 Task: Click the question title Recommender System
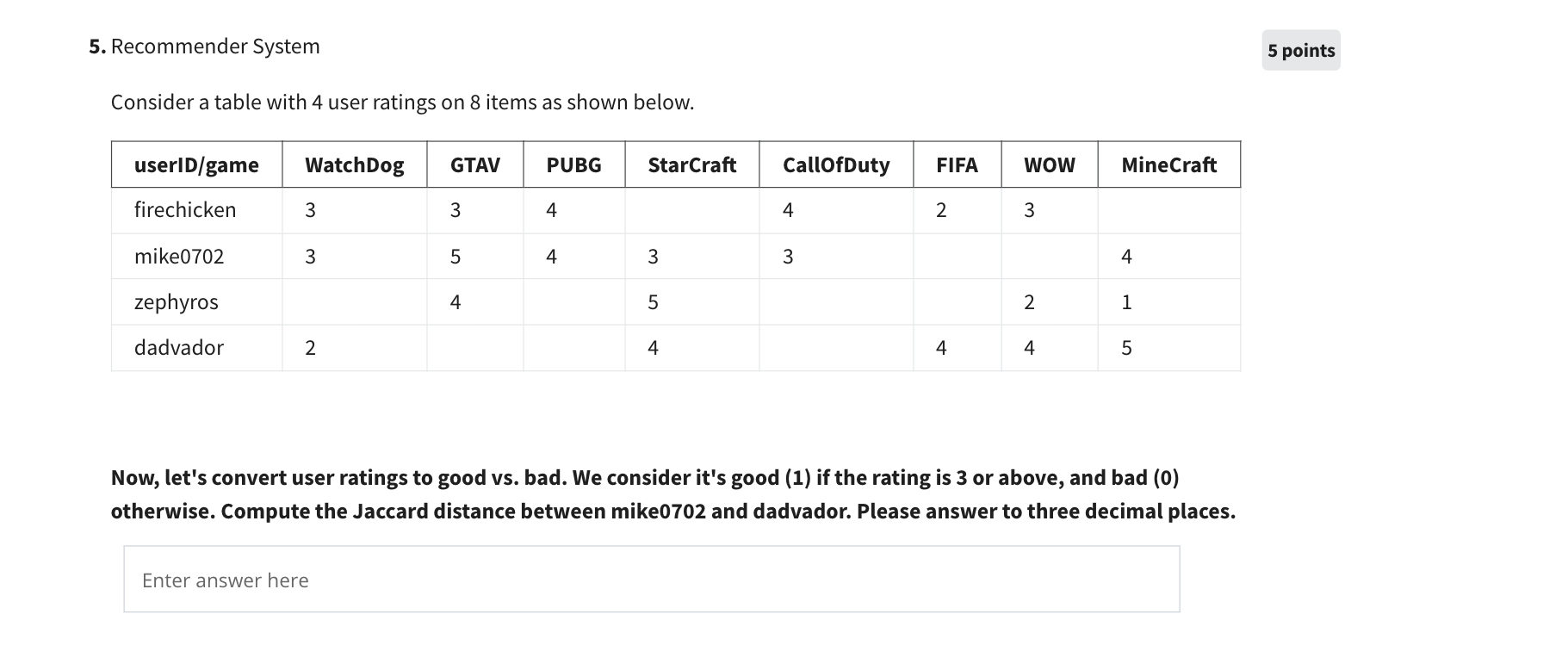pos(215,46)
